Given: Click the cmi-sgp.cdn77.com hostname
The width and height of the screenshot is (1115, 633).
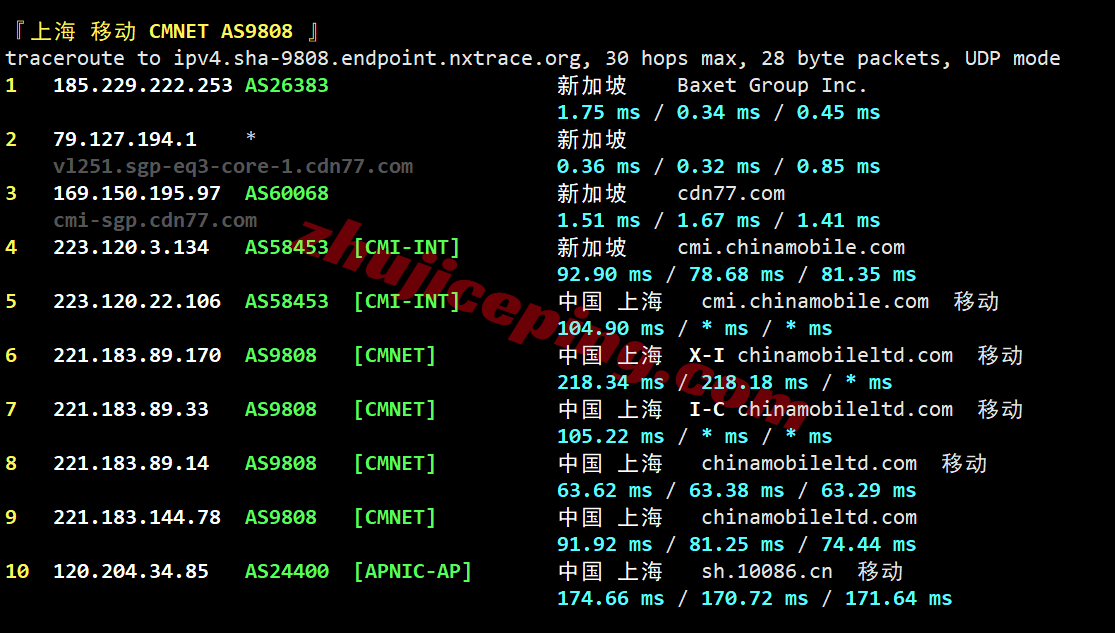Looking at the screenshot, I should point(154,220).
